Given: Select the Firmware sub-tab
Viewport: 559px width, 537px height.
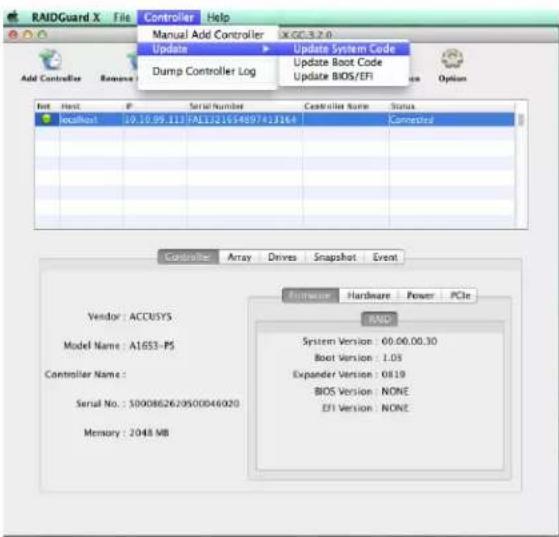Looking at the screenshot, I should pyautogui.click(x=311, y=295).
